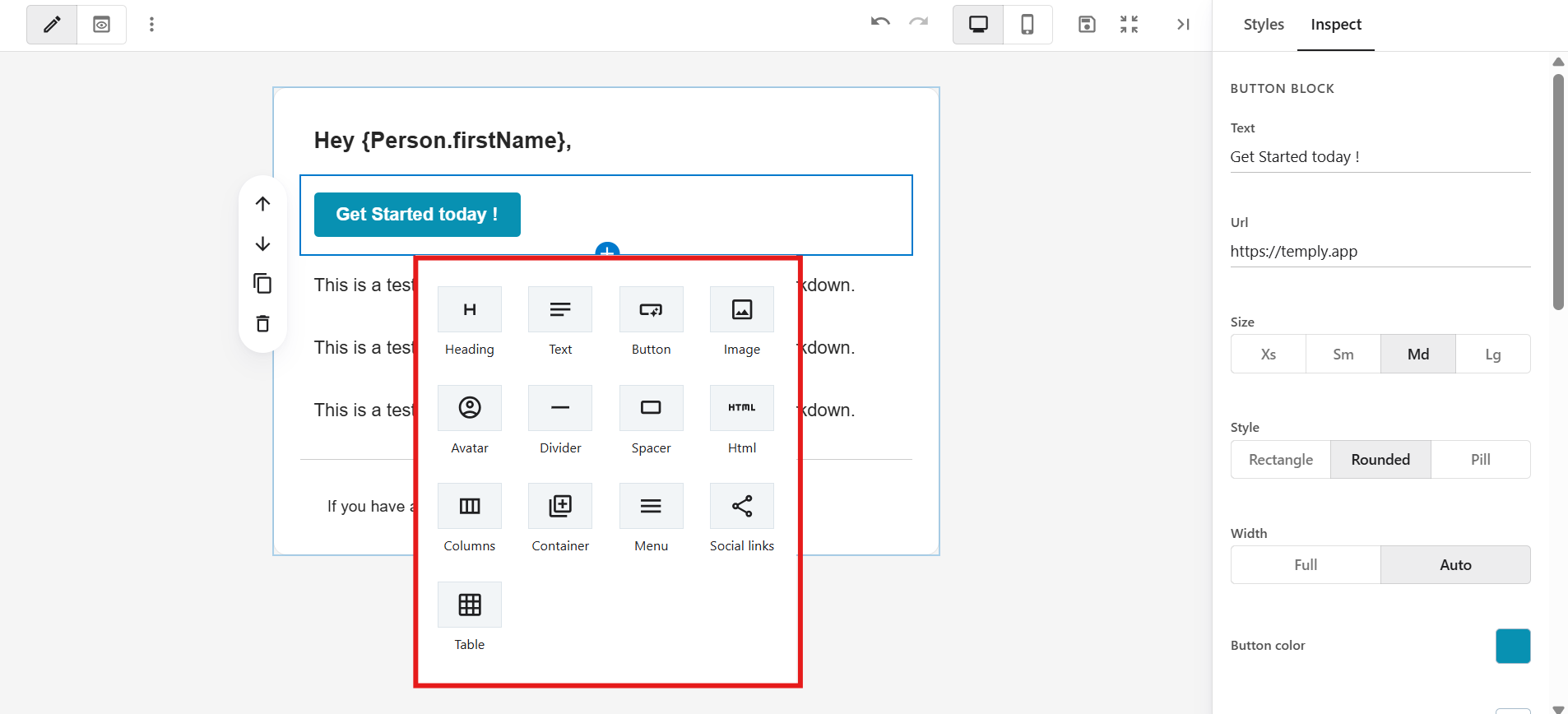The width and height of the screenshot is (1568, 714).
Task: Select the 'Hey {Person.firstName},' heading
Action: 443,141
